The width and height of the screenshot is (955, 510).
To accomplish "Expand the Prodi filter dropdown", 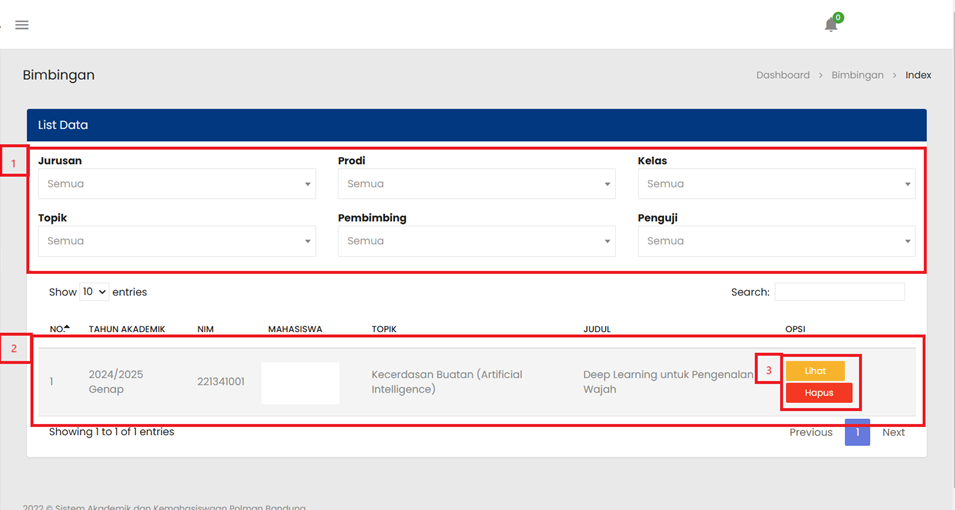I will 476,184.
